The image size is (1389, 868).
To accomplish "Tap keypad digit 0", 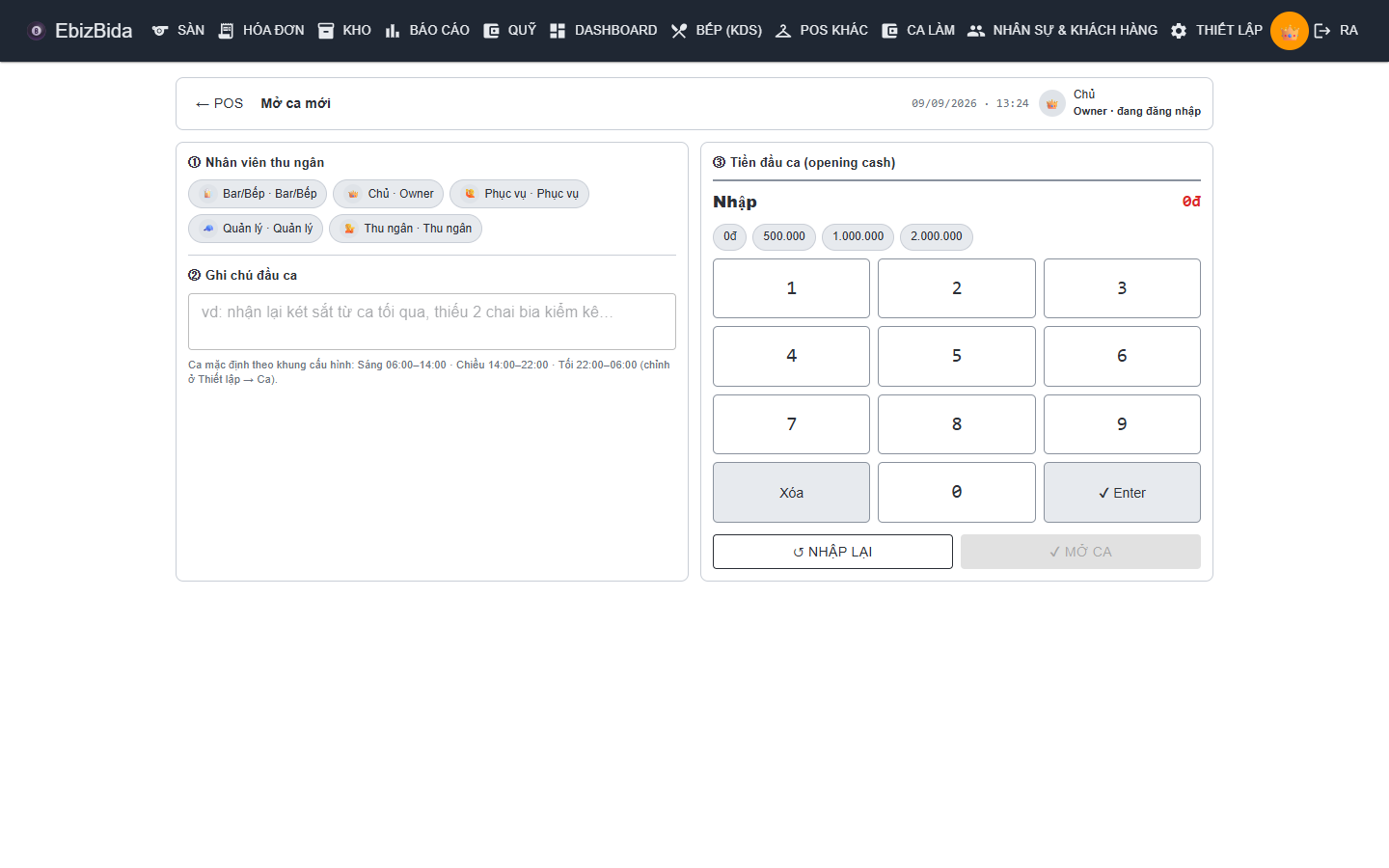I will (x=957, y=492).
